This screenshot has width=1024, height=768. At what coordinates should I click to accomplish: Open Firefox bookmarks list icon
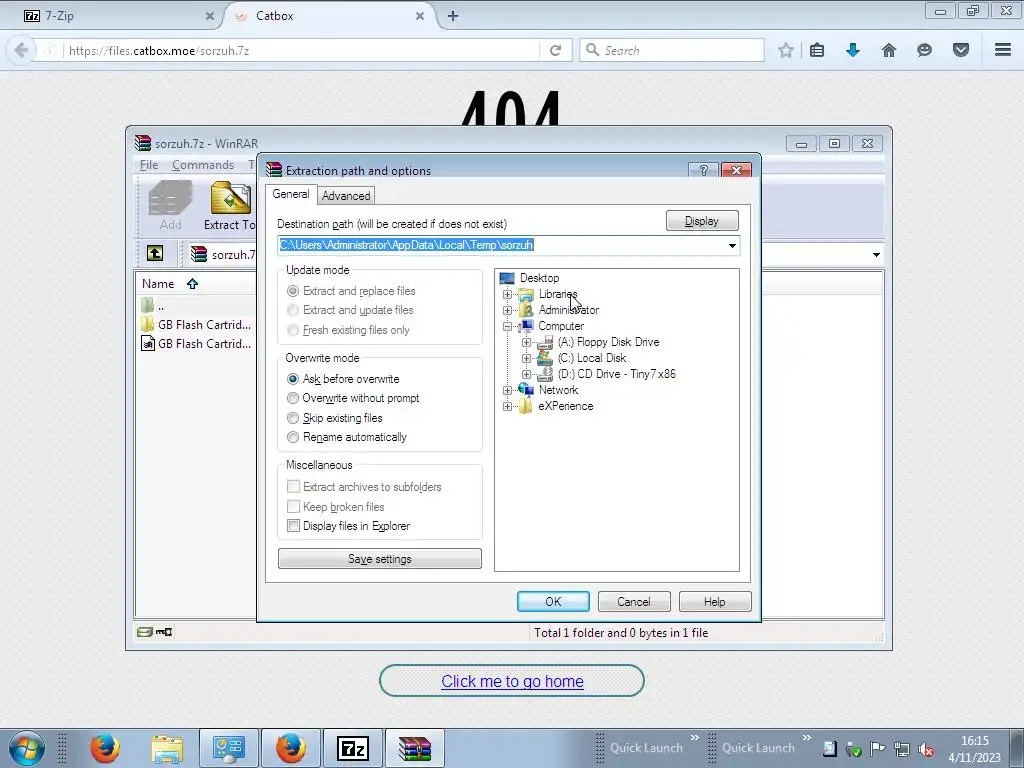(817, 50)
